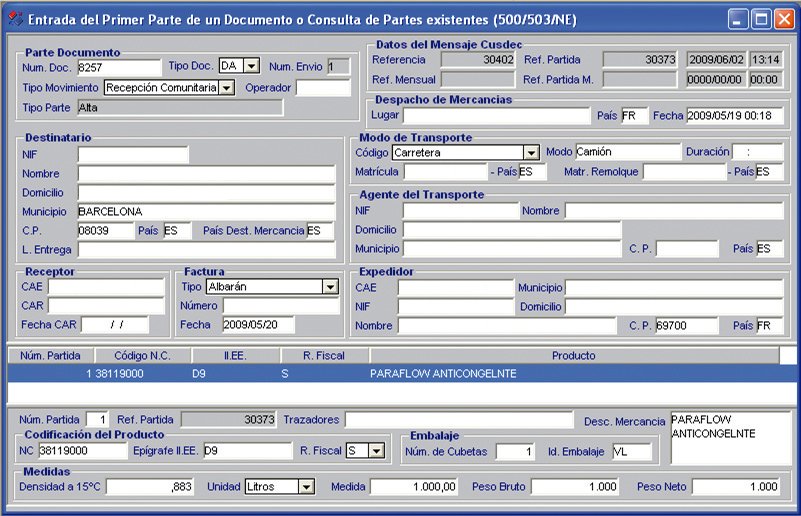Expand the Unidad Litros dropdown
Viewport: 801px width, 516px height.
click(x=306, y=487)
